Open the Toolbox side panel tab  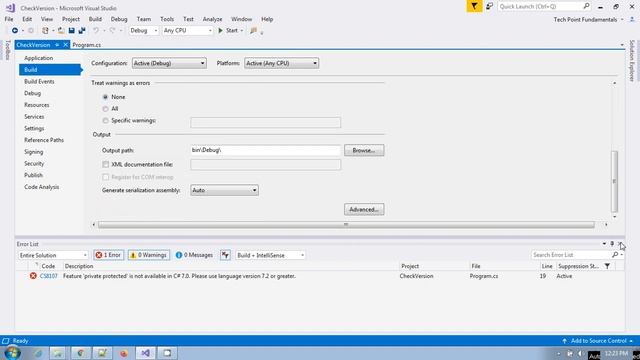[x=7, y=50]
